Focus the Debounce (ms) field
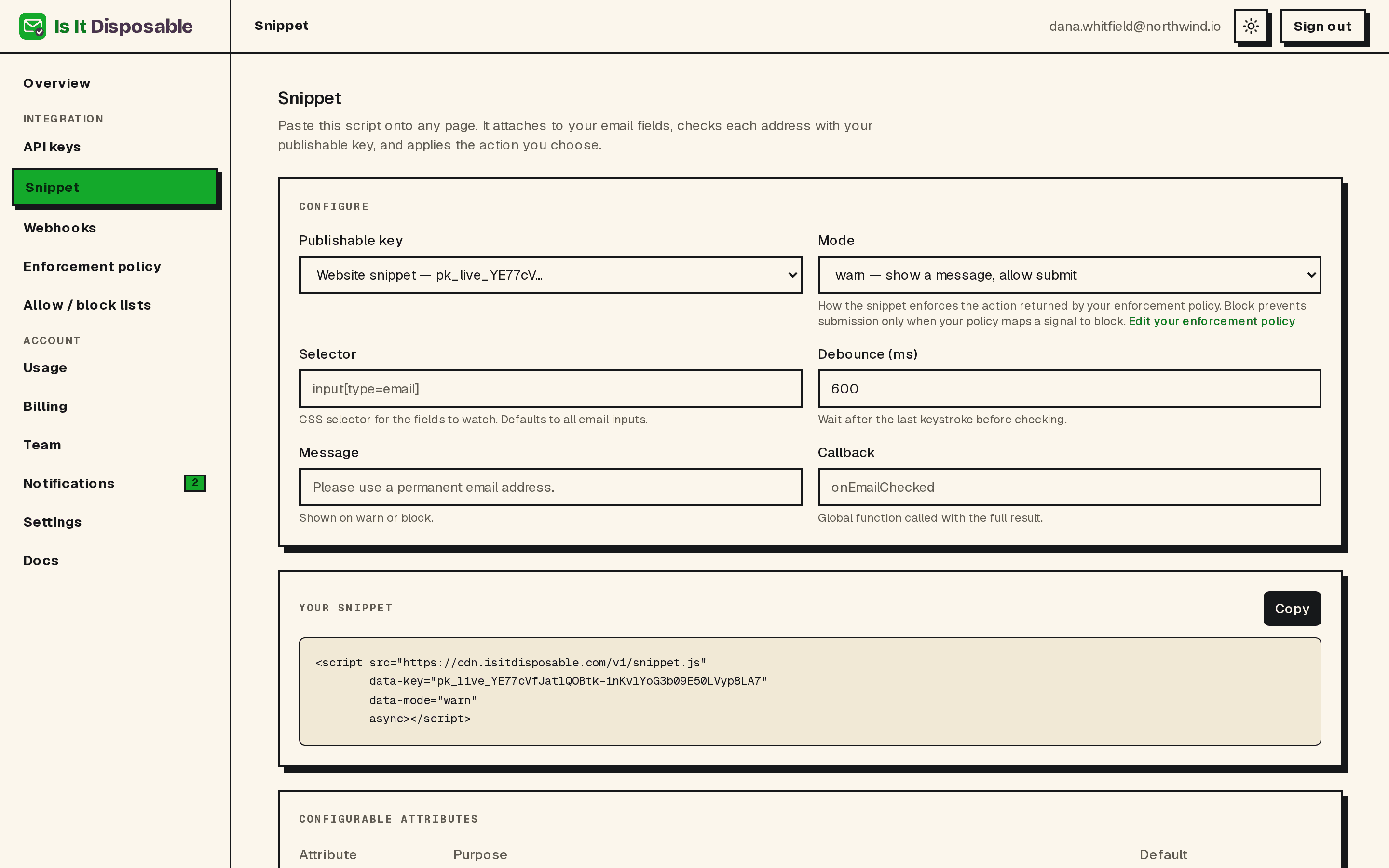The height and width of the screenshot is (868, 1389). (x=1069, y=389)
